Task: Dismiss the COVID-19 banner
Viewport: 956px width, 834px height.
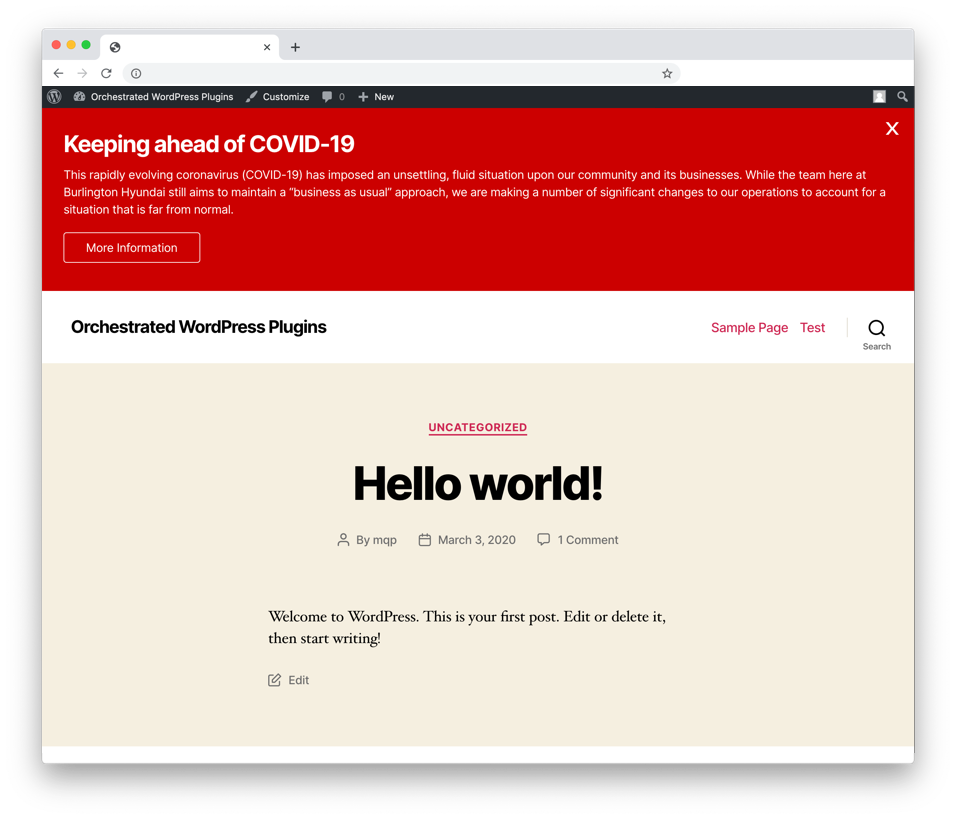Action: 892,128
